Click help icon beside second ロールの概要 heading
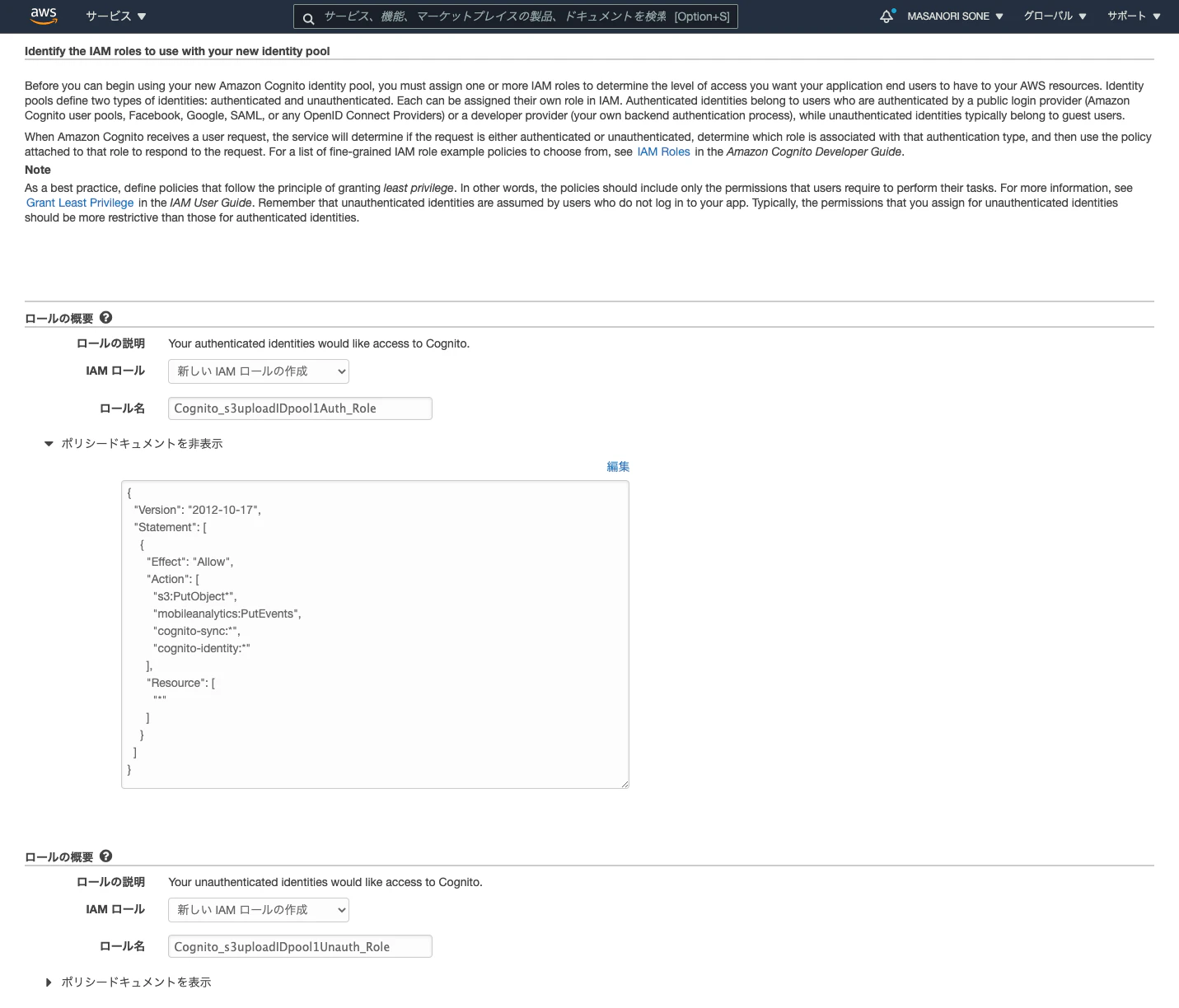 [105, 856]
